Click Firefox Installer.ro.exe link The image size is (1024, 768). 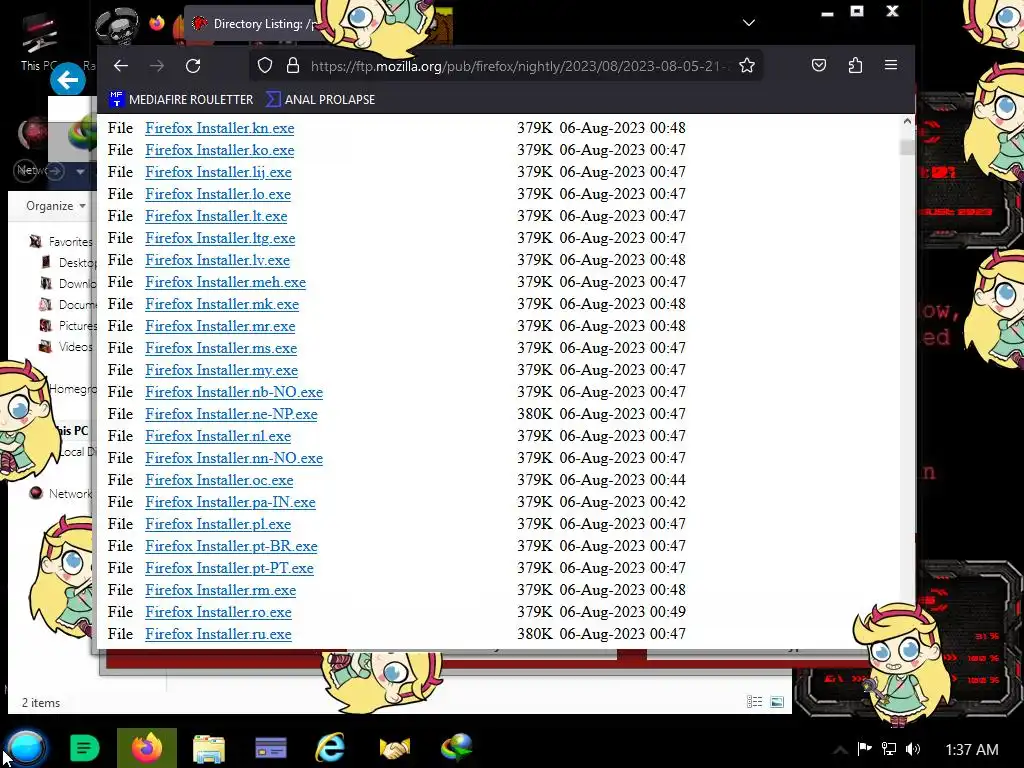click(x=218, y=612)
